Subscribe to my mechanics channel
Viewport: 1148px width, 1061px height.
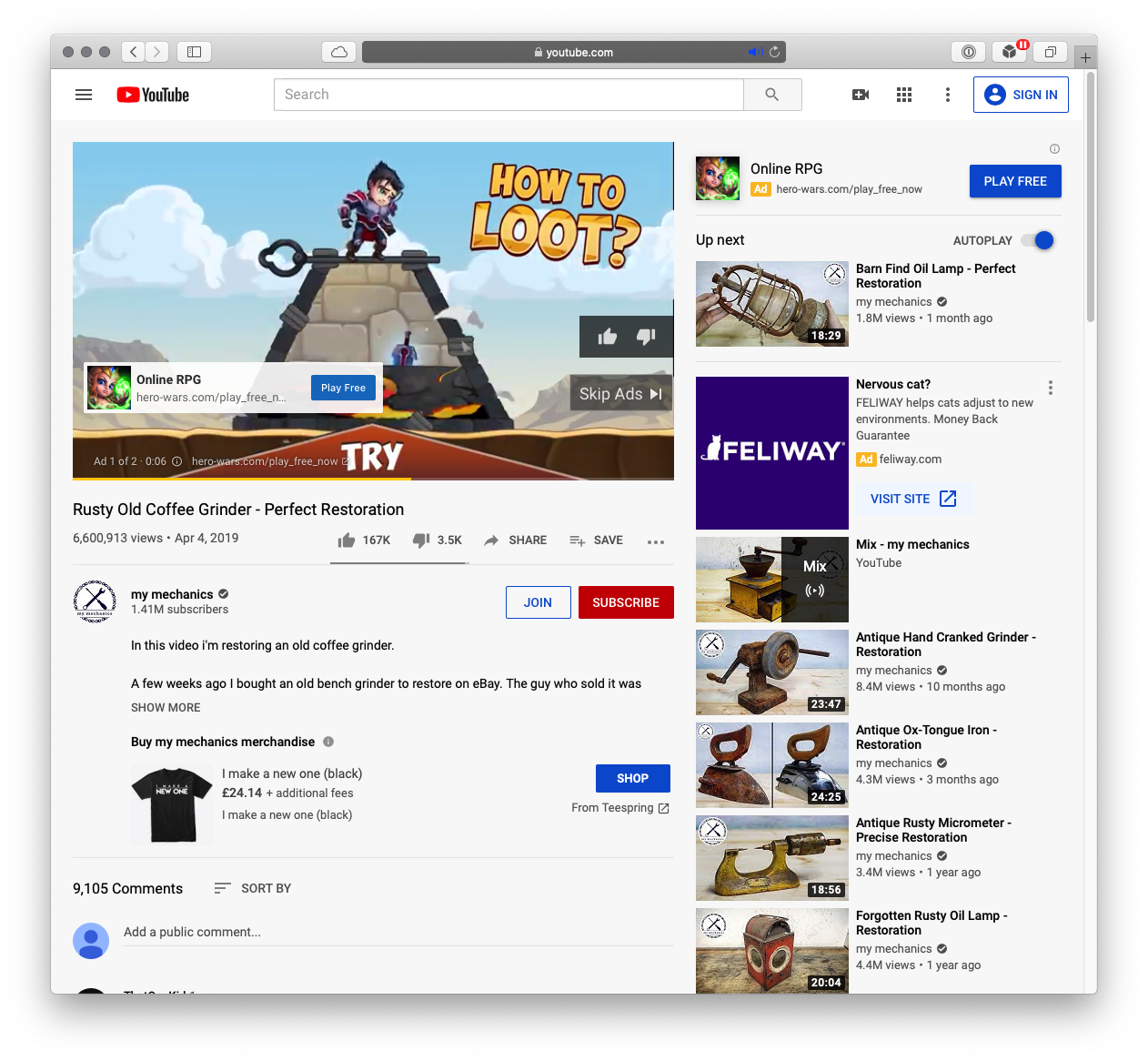coord(626,602)
